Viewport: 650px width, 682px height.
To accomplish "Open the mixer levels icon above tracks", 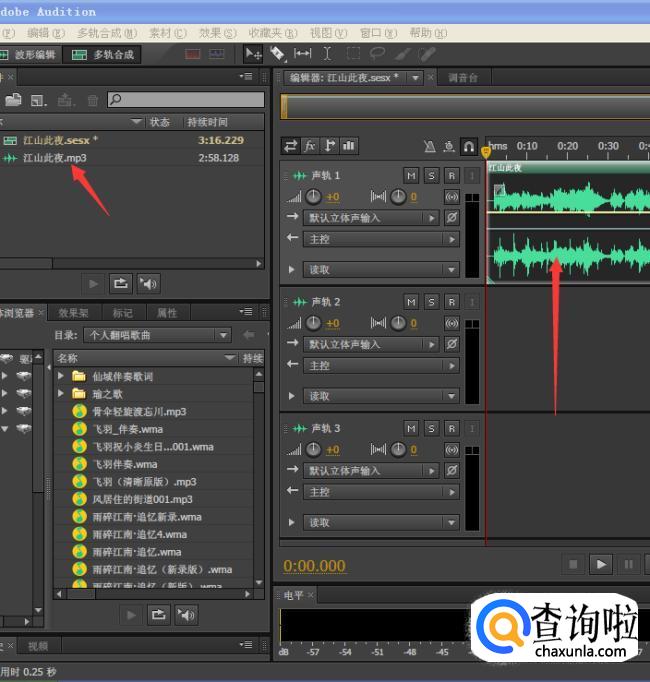I will tap(349, 146).
